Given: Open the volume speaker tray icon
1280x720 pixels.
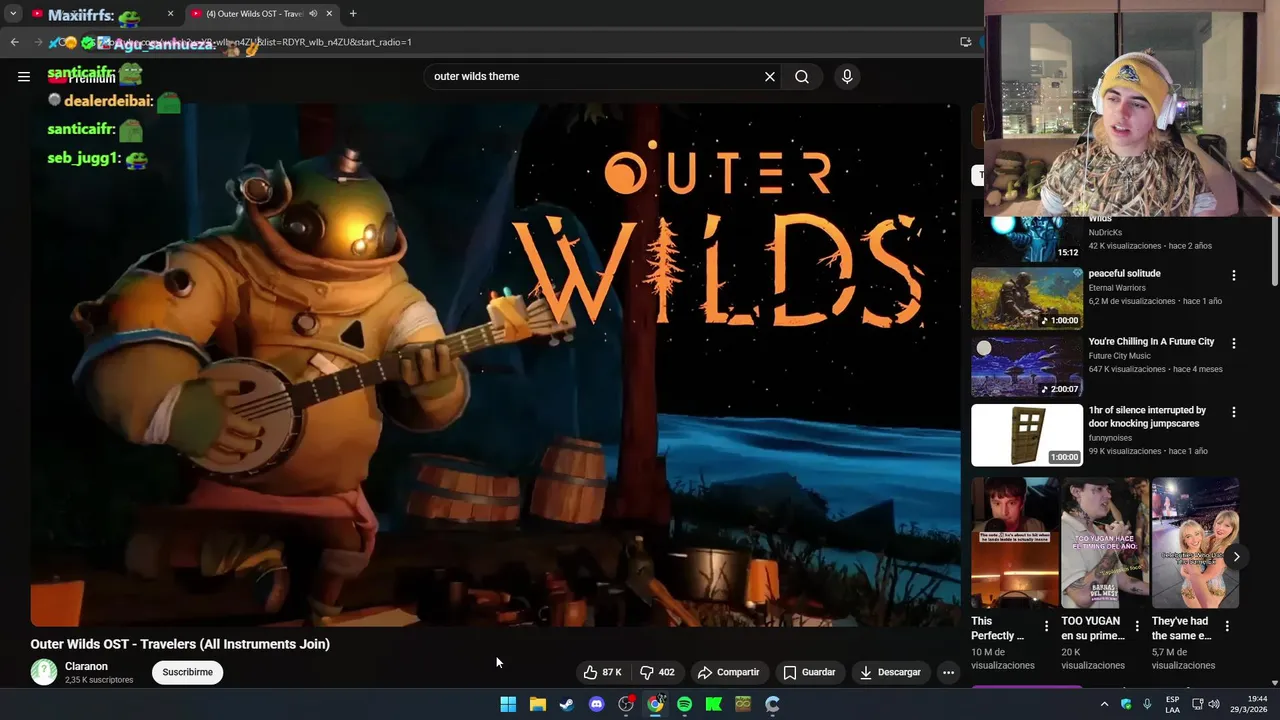Looking at the screenshot, I should point(1214,704).
